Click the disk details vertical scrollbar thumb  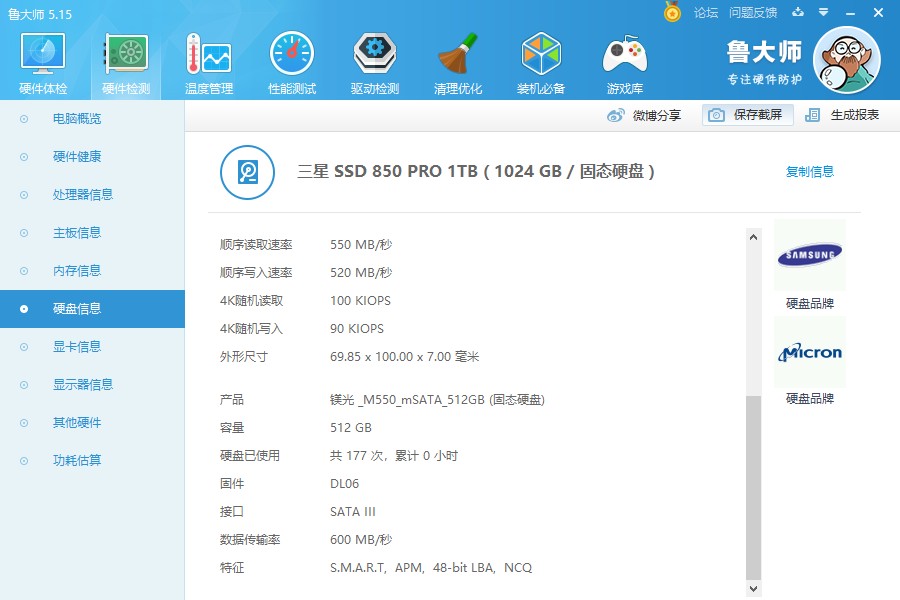tap(754, 487)
